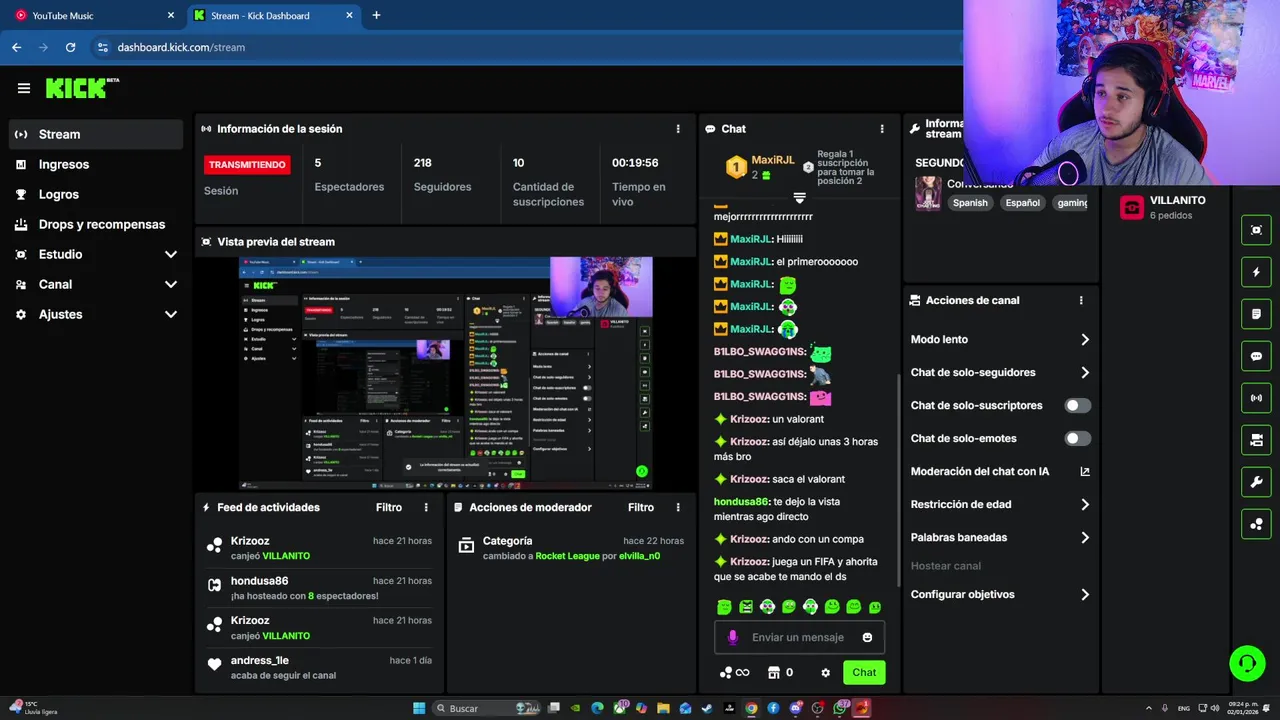The height and width of the screenshot is (720, 1280).
Task: Click elvilla_n0 link in moderator actions
Action: tap(639, 556)
